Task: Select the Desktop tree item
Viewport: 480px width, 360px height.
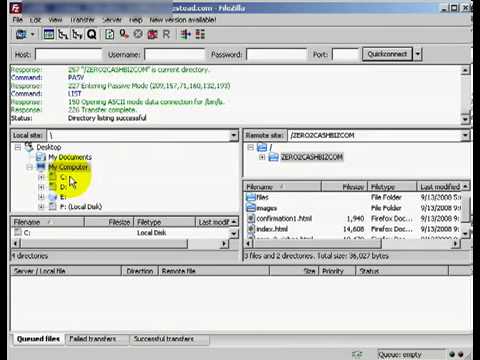Action: tap(49, 147)
